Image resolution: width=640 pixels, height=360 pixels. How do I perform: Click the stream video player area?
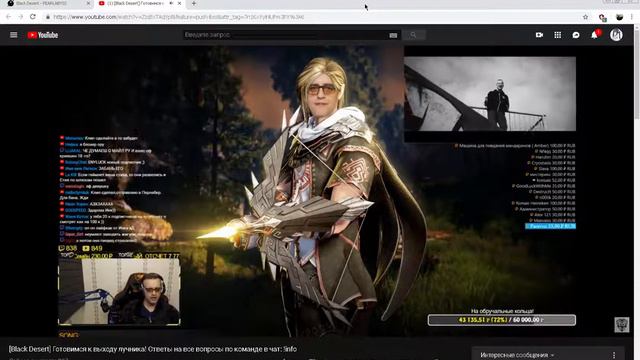click(x=317, y=191)
